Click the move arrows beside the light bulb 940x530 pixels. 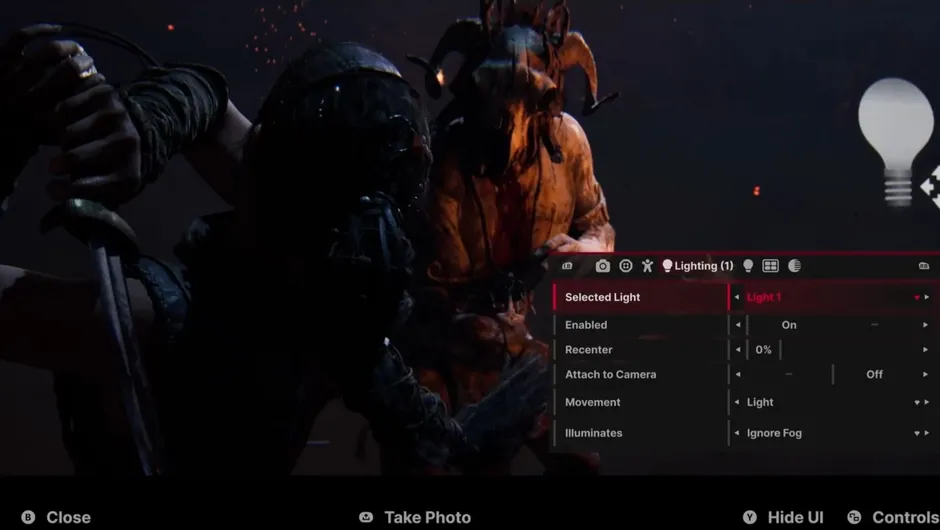point(930,185)
